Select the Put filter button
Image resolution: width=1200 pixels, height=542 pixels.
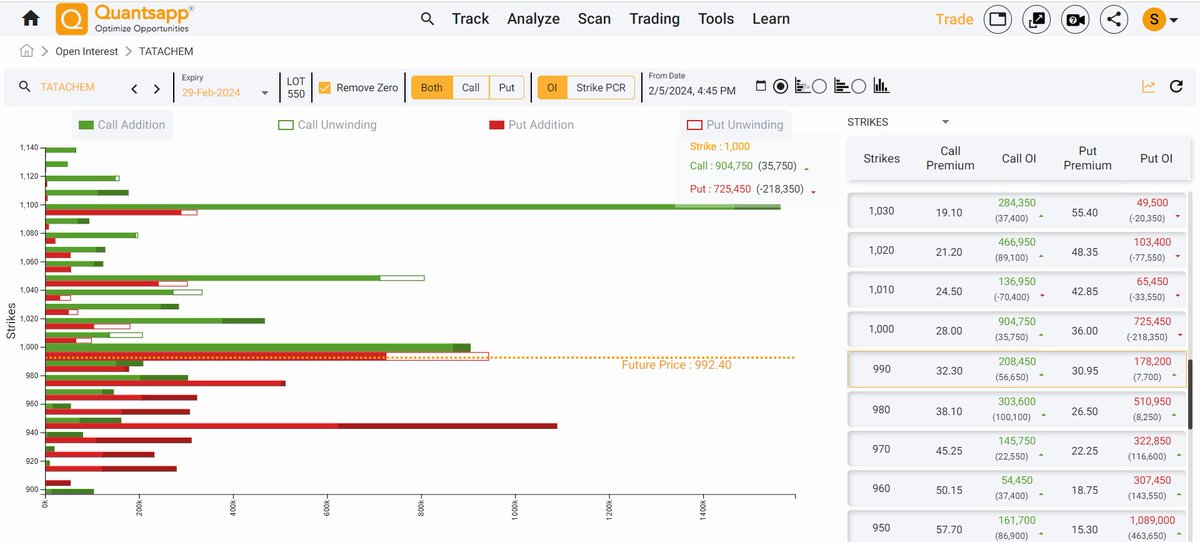507,88
